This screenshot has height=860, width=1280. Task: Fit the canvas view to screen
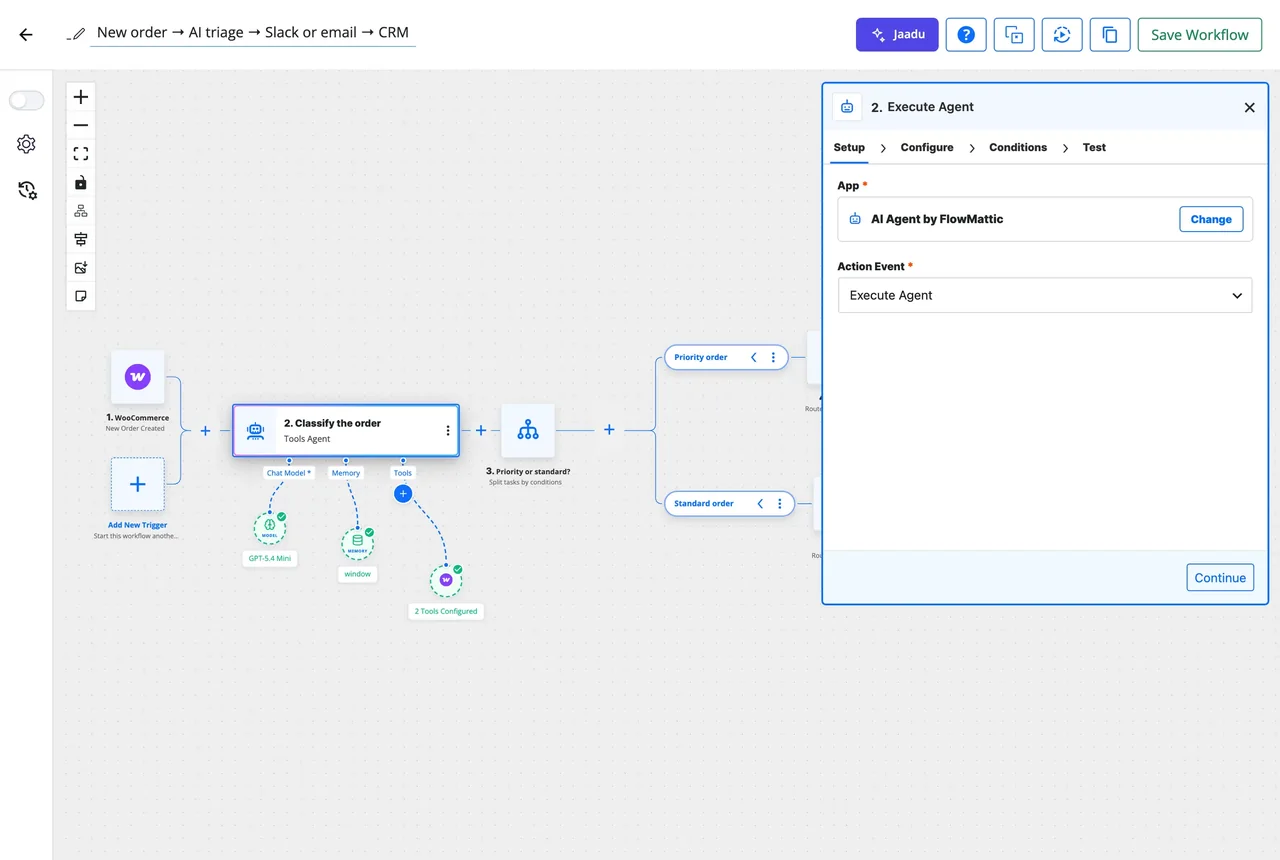(81, 153)
